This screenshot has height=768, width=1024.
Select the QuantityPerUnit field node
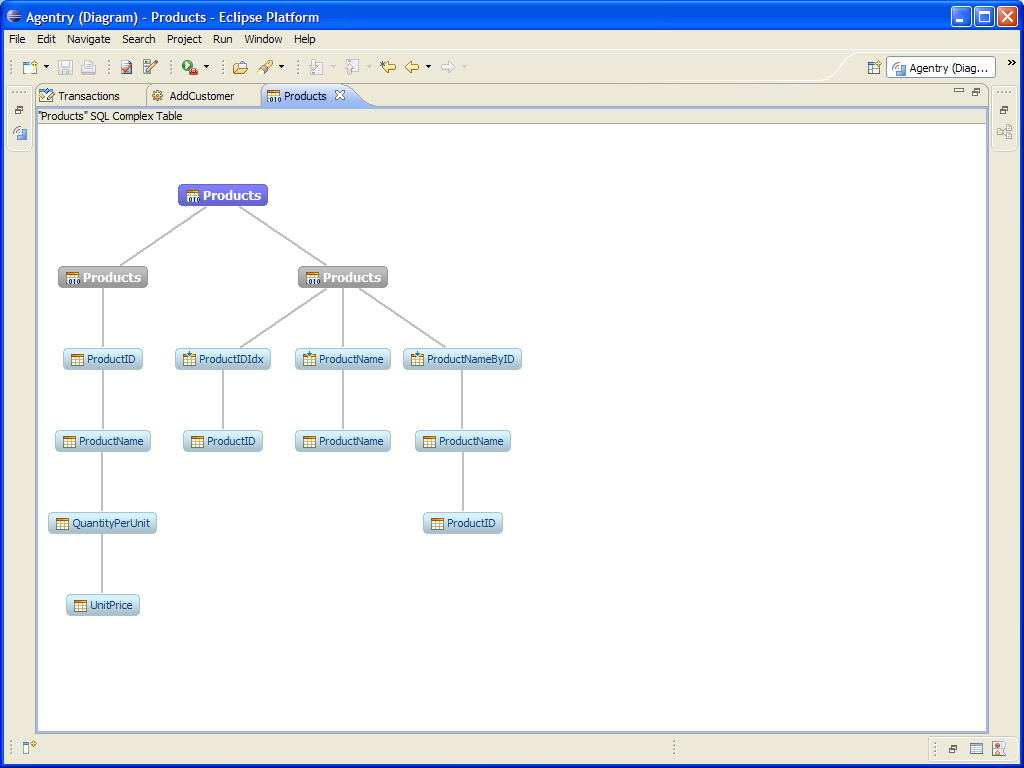[103, 523]
